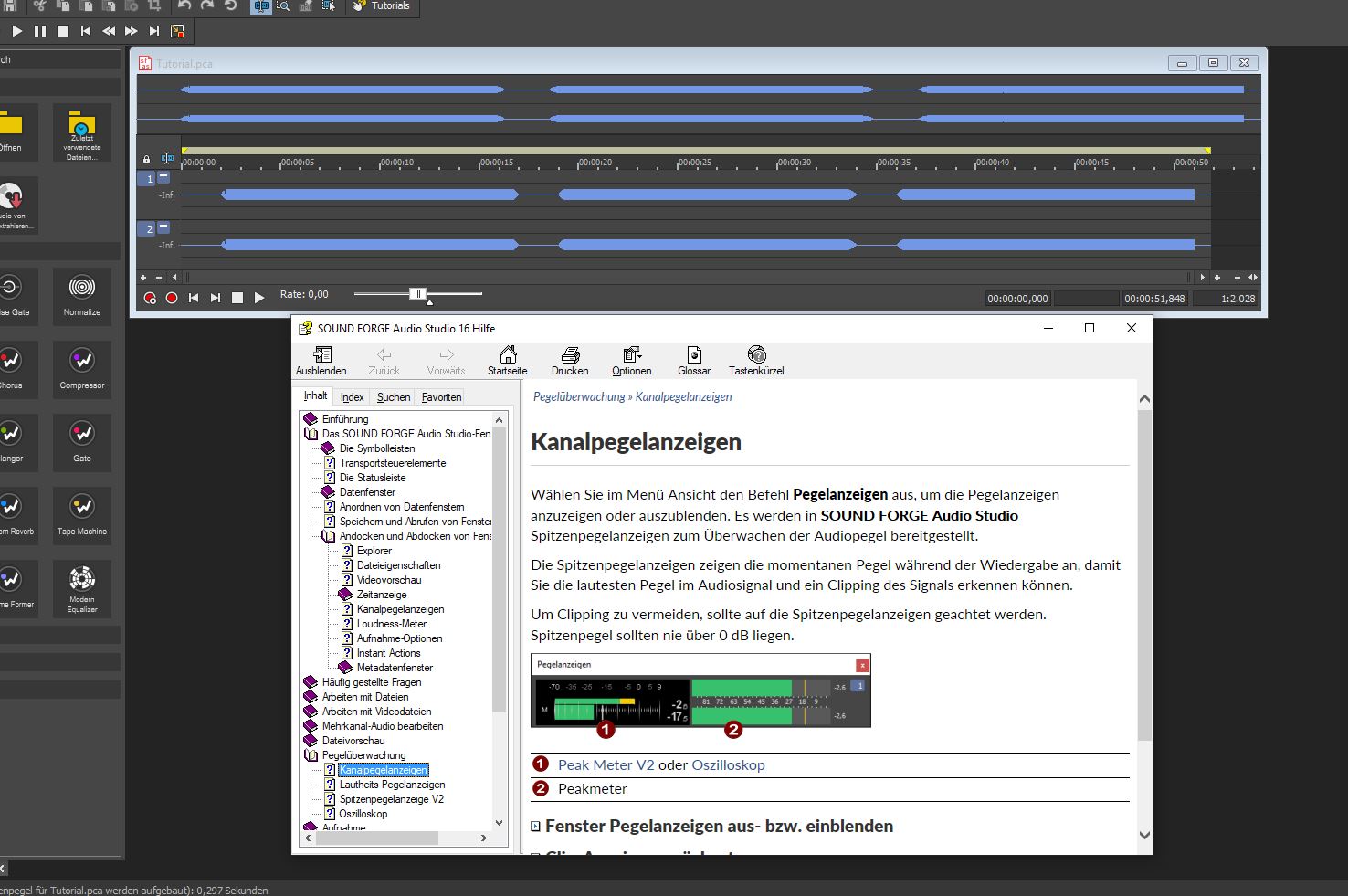Screen dimensions: 1348x896
Task: Open the Oszilloskop link in the article
Action: (x=728, y=765)
